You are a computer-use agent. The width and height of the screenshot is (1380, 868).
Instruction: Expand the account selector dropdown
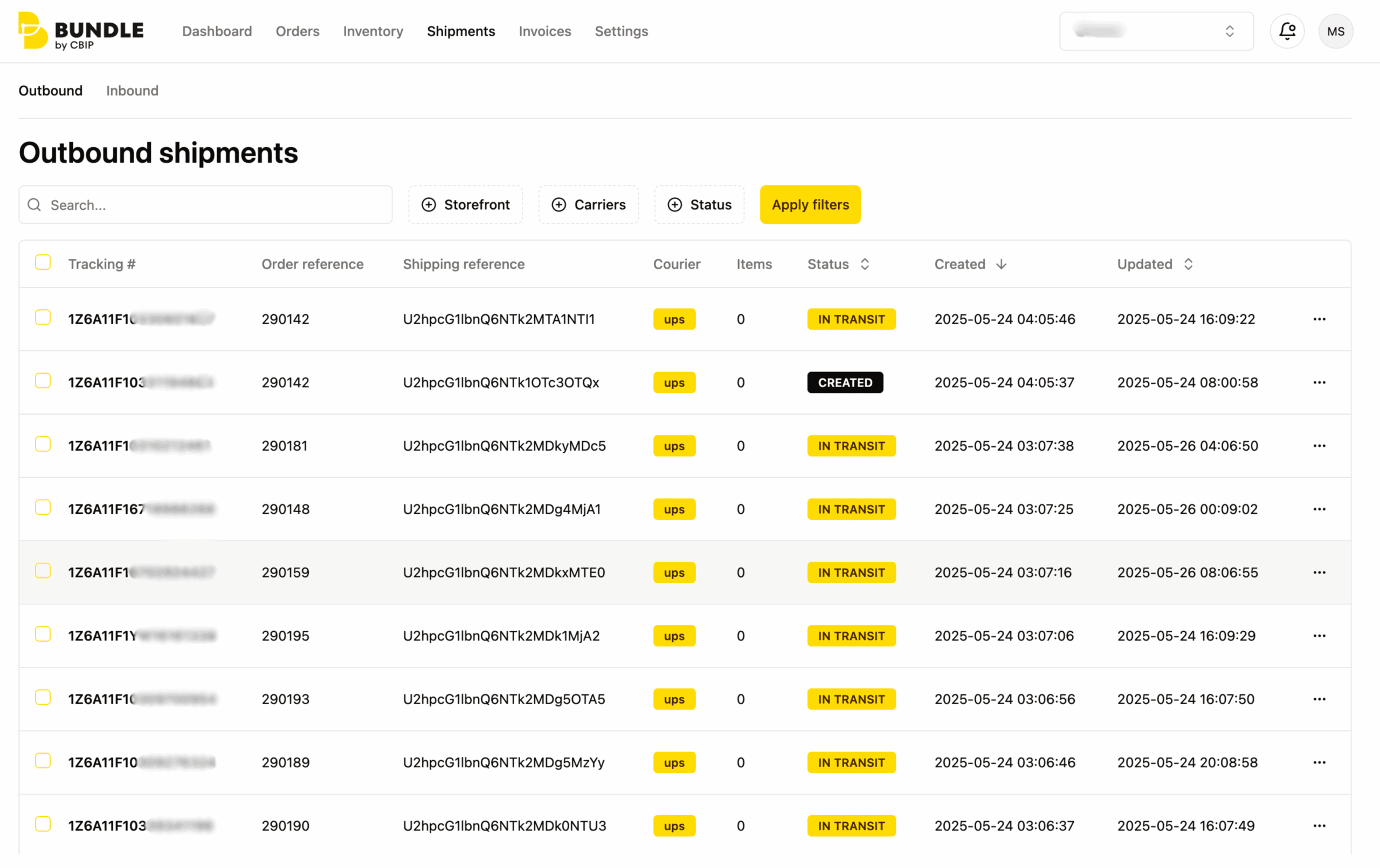point(1156,31)
